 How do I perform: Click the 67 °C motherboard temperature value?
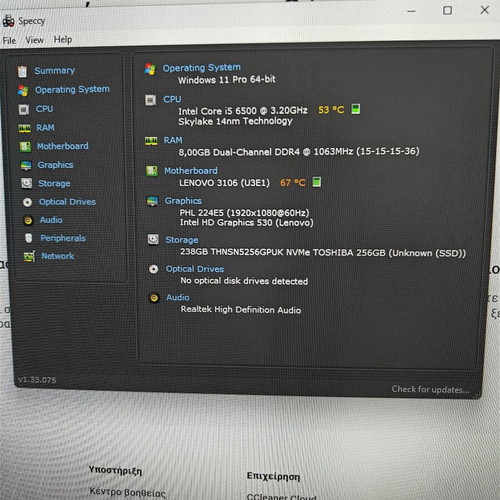coord(293,183)
